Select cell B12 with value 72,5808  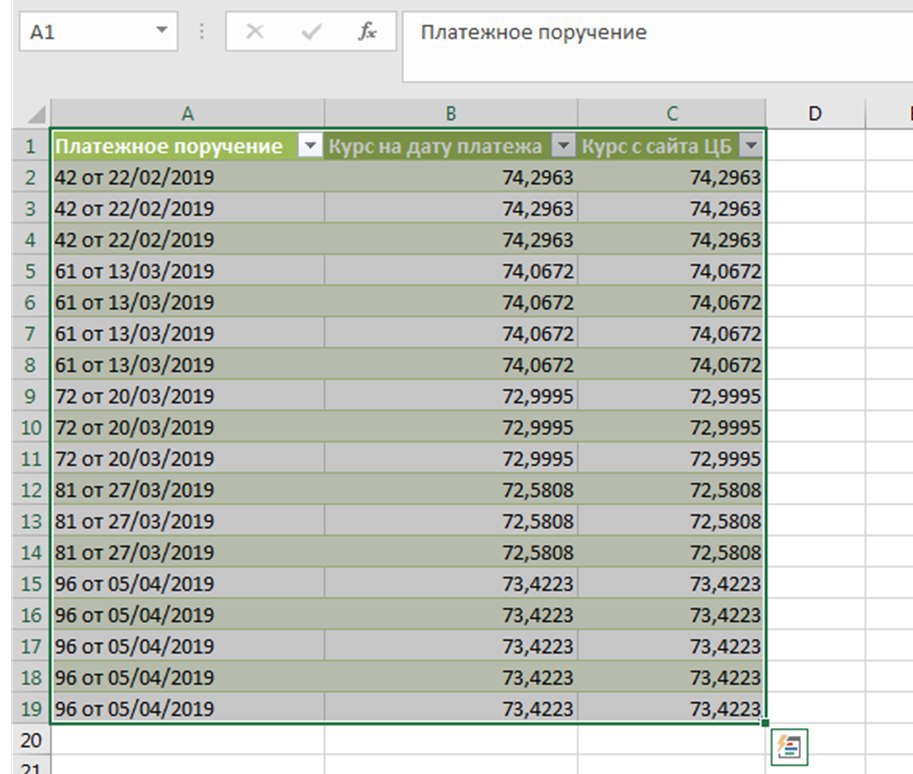click(451, 490)
